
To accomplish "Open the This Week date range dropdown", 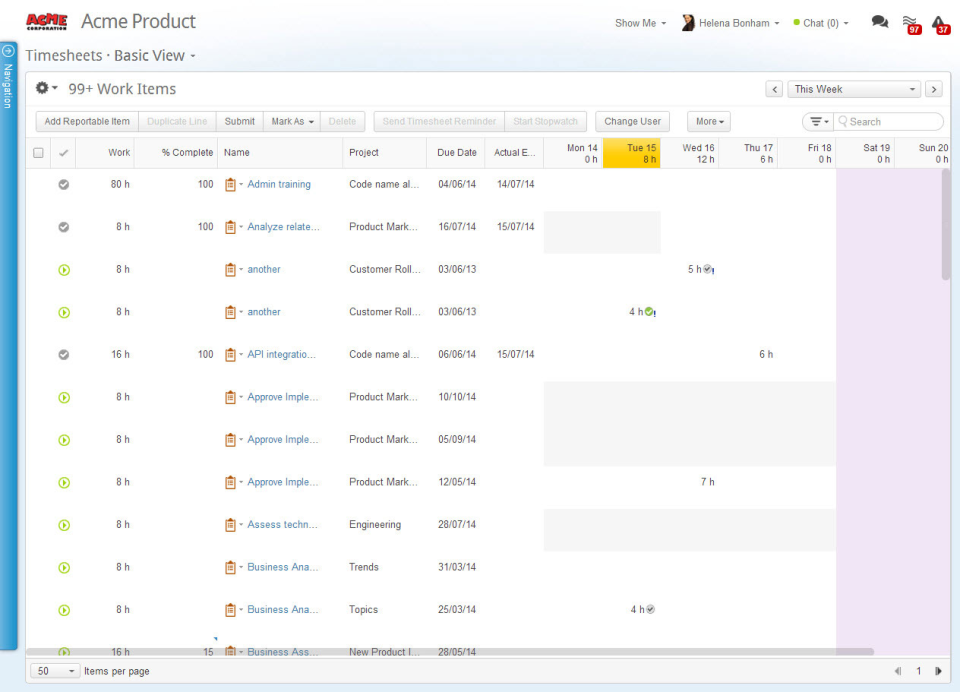I will pyautogui.click(x=854, y=89).
